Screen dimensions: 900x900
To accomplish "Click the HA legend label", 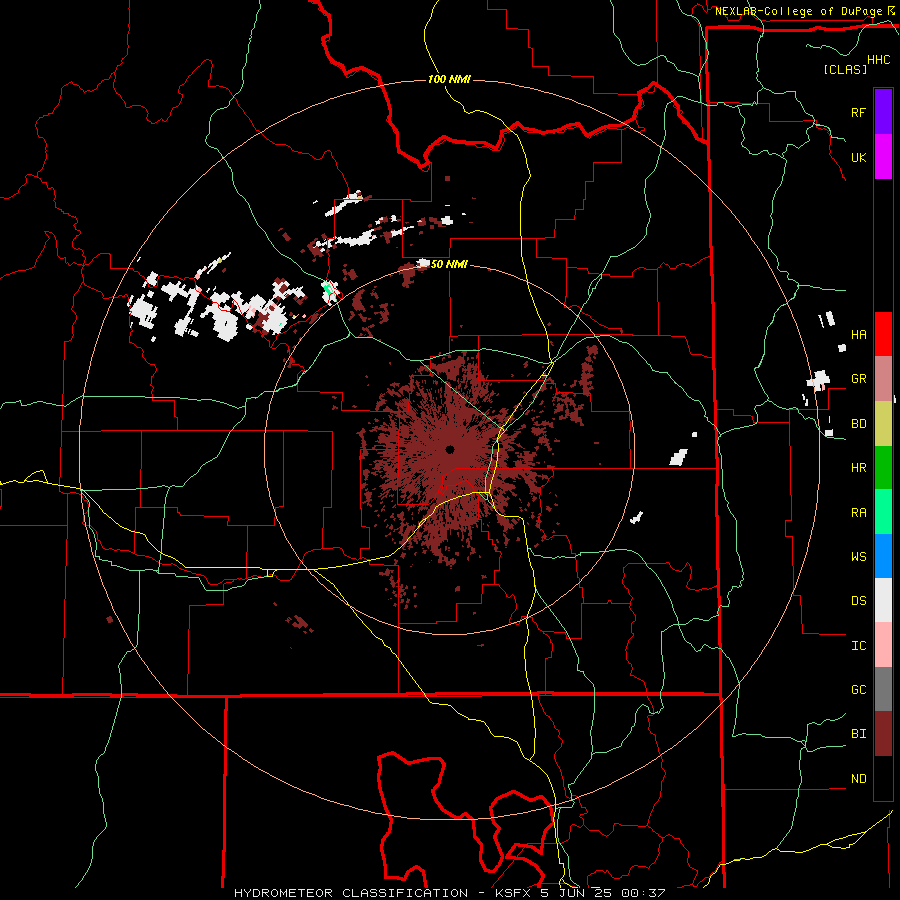I will 858,335.
